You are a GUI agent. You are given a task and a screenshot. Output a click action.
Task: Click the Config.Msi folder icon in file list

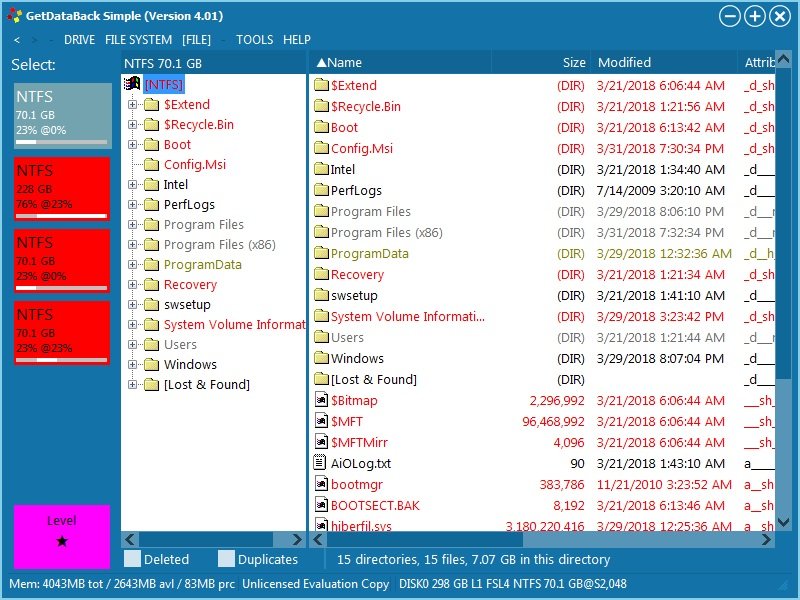[321, 148]
